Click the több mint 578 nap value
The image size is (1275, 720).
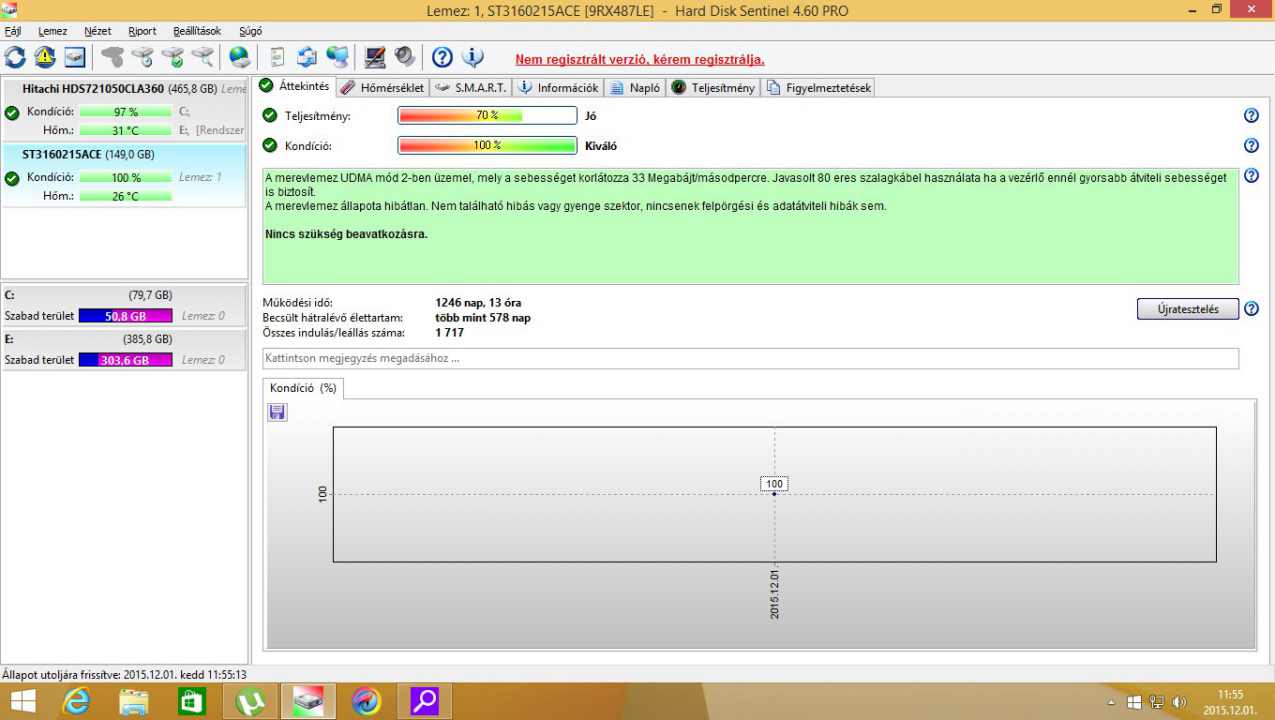click(x=483, y=317)
